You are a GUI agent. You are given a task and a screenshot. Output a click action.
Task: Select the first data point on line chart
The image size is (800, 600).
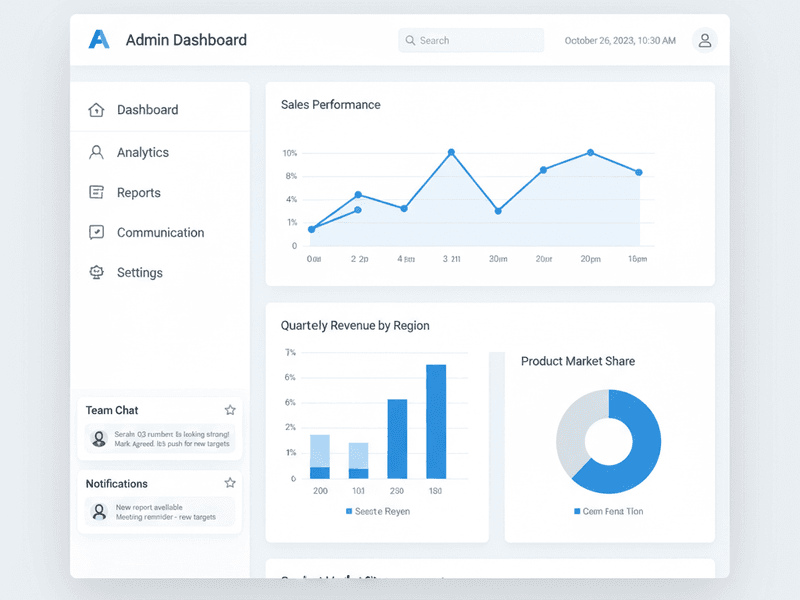[312, 229]
